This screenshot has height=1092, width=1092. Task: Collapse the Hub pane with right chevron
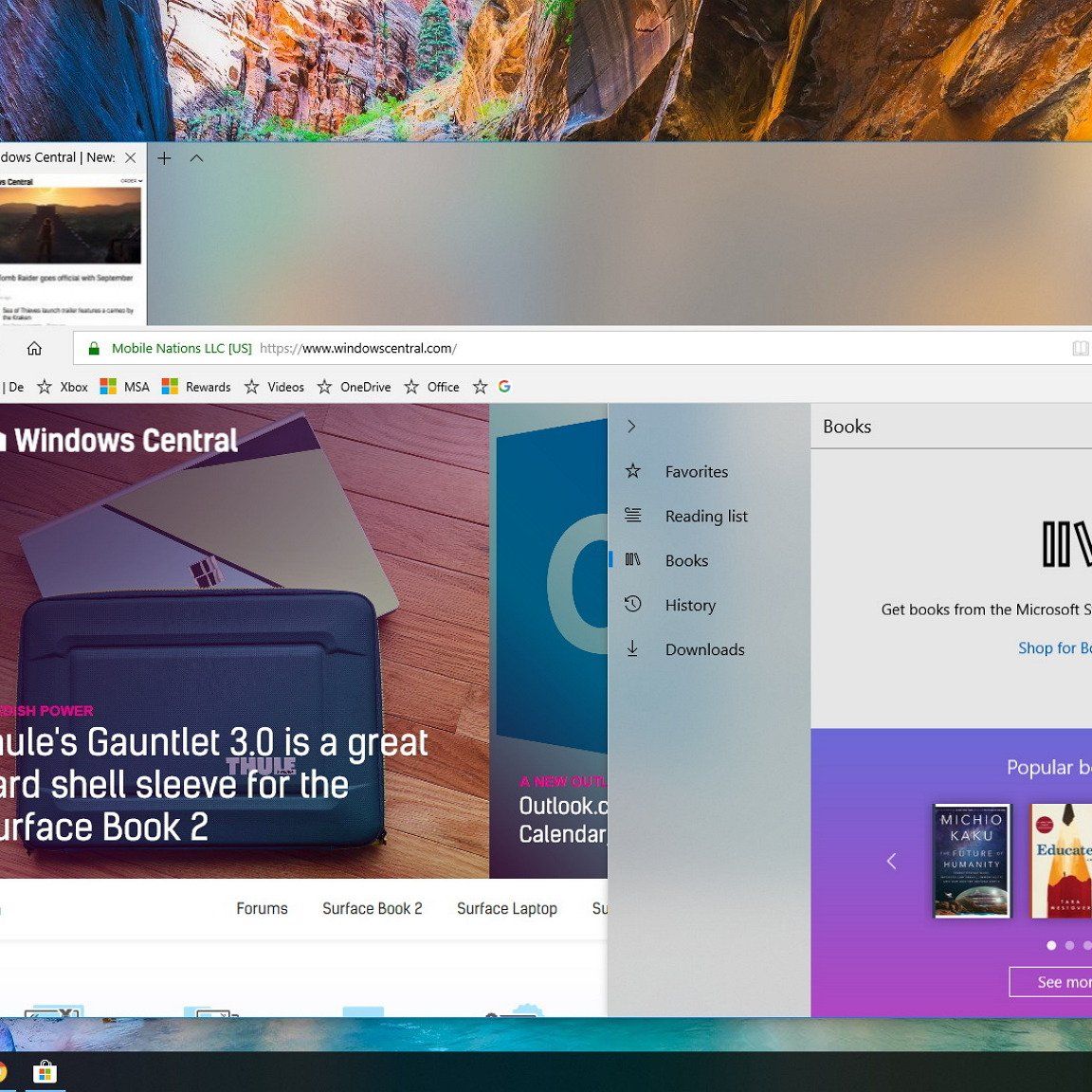tap(631, 427)
